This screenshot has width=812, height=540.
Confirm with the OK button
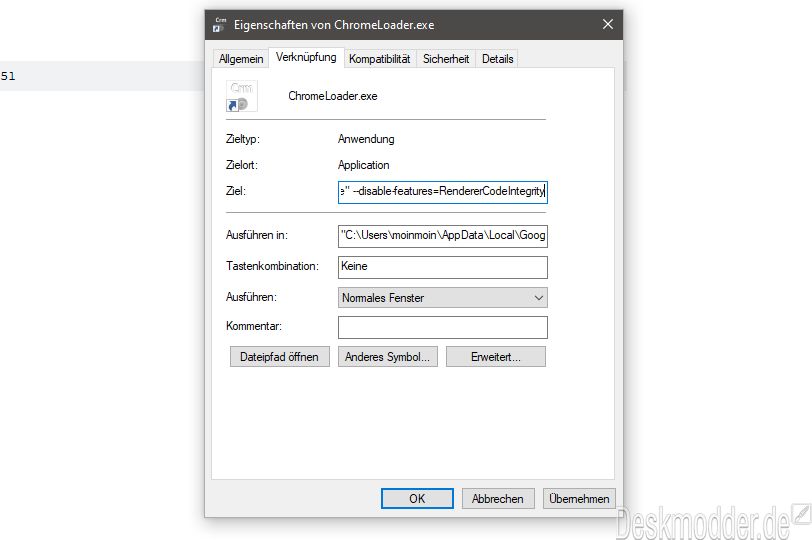pos(417,499)
